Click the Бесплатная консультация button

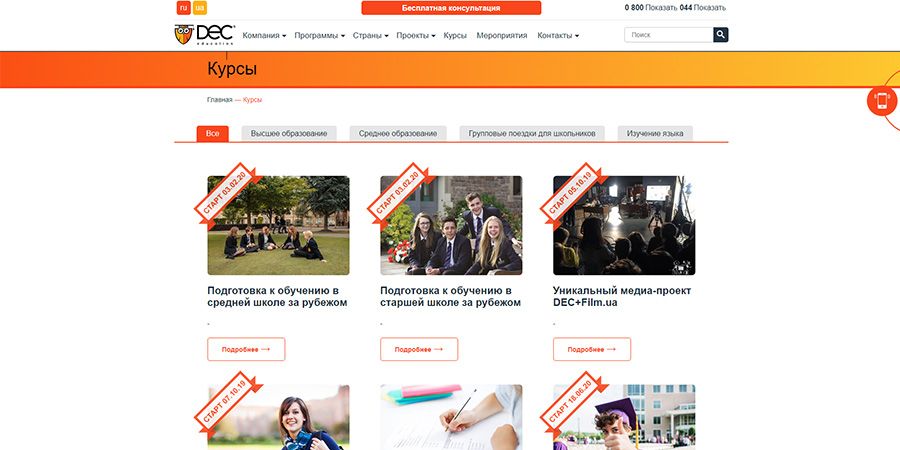tap(451, 8)
